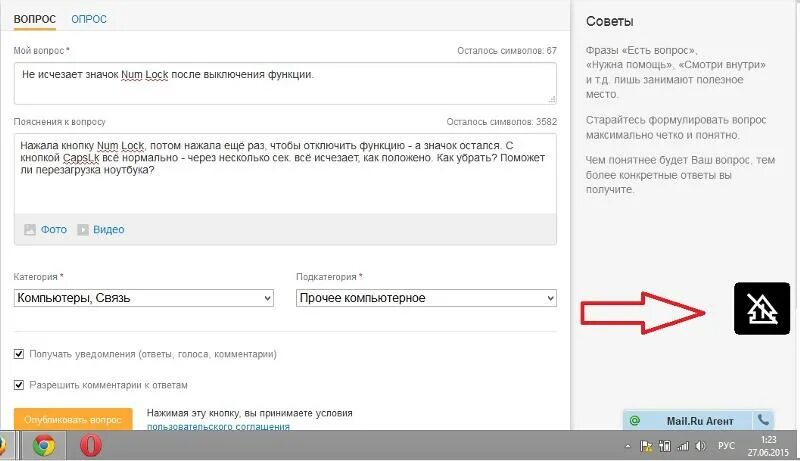Click the video icon beside Видео

pos(83,229)
